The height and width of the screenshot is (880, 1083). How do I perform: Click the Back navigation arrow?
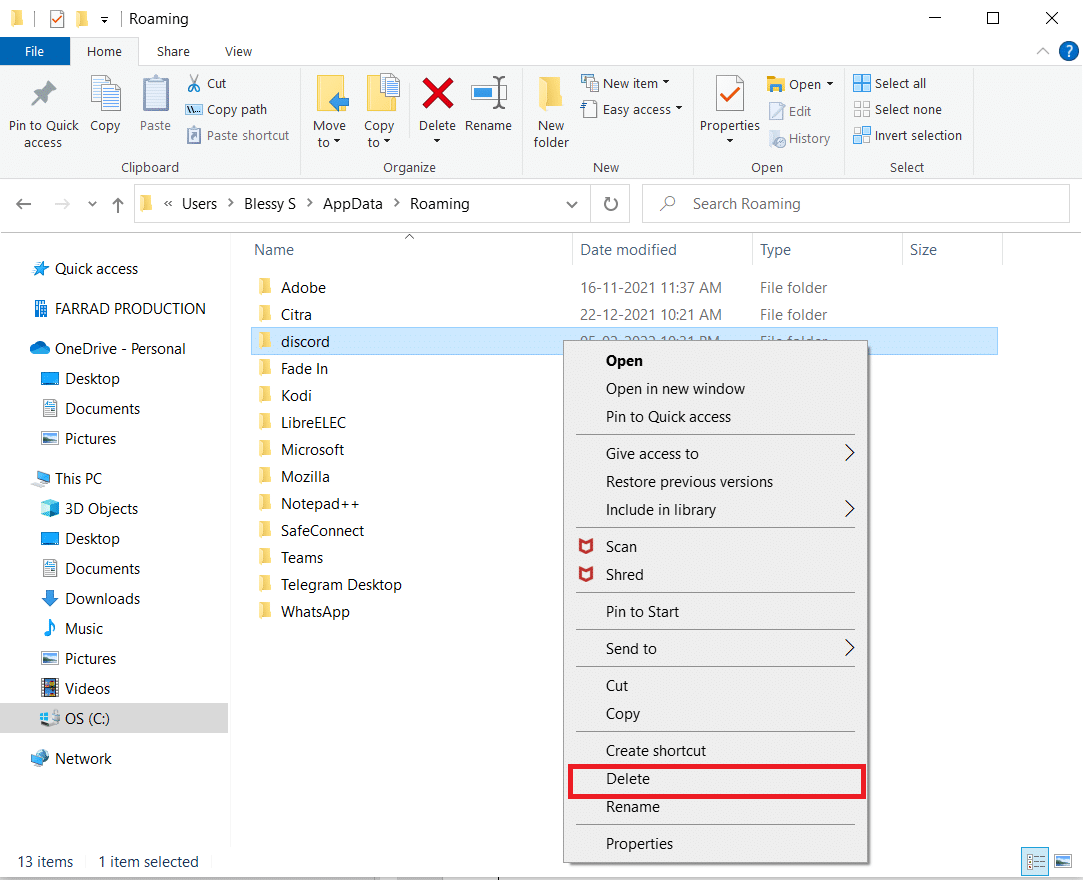23,204
